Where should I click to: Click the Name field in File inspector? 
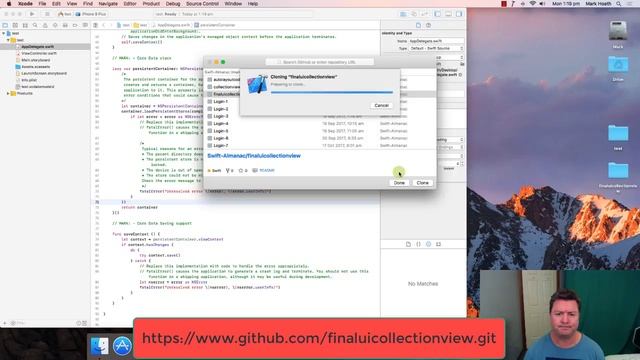tap(436, 41)
